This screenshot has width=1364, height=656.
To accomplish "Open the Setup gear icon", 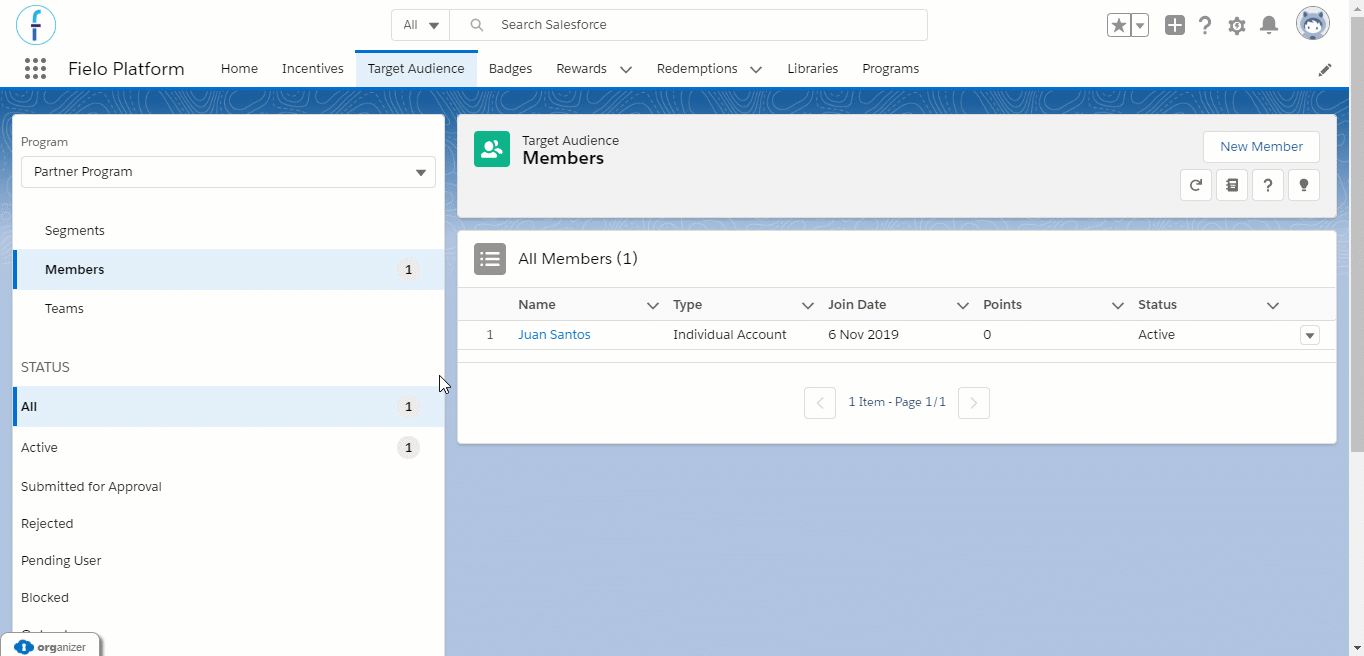I will click(1237, 26).
